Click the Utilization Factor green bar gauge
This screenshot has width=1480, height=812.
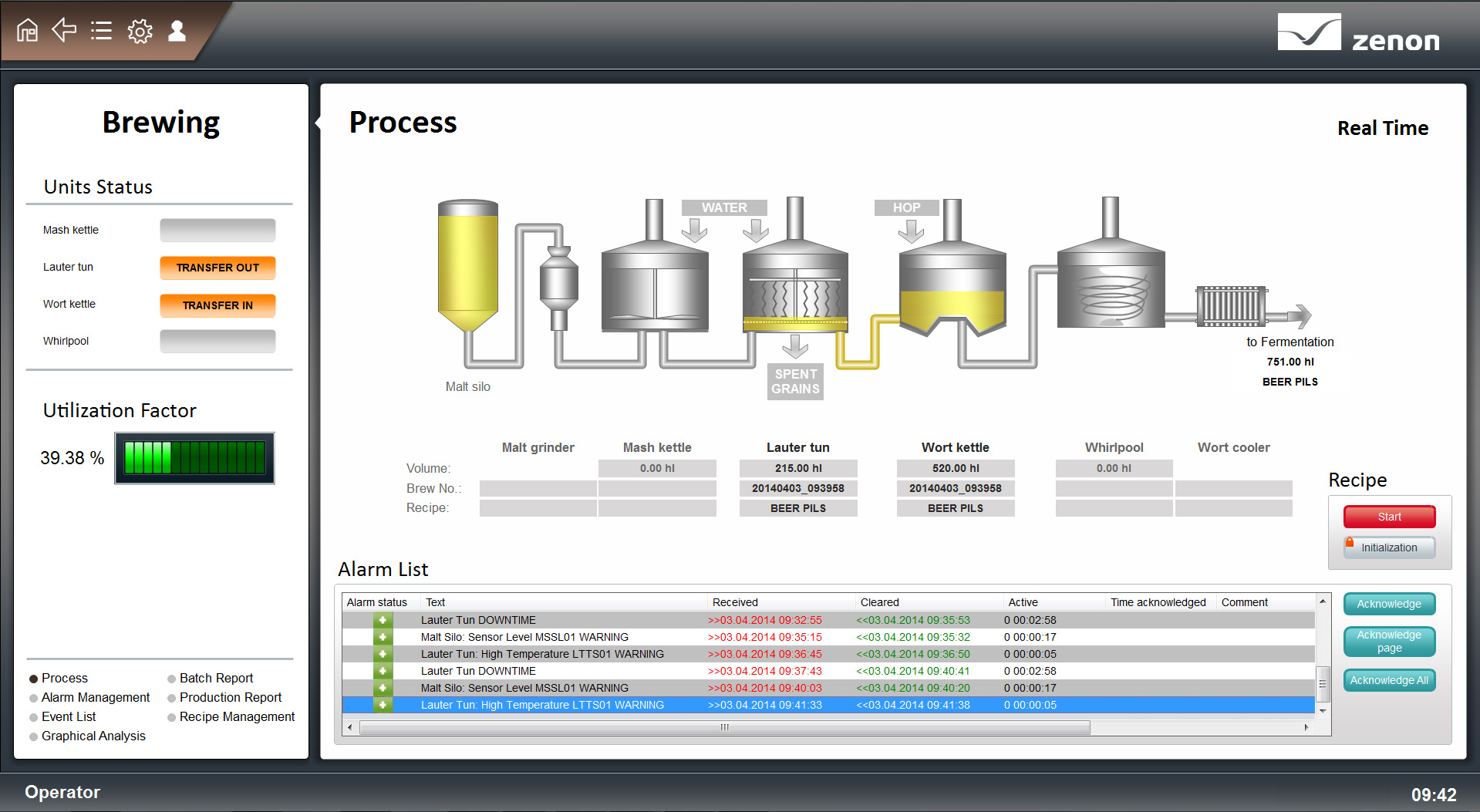[x=194, y=458]
